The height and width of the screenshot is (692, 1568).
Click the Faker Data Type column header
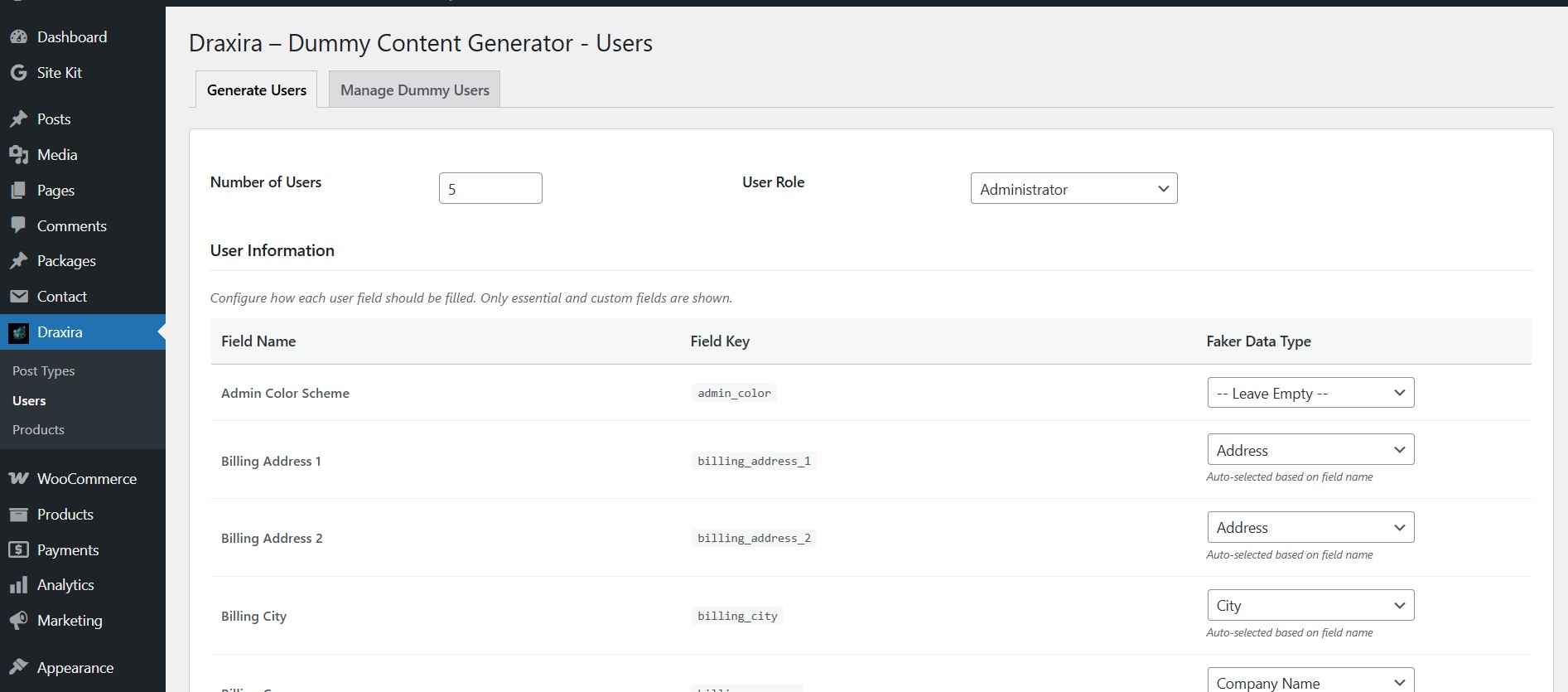tap(1258, 341)
